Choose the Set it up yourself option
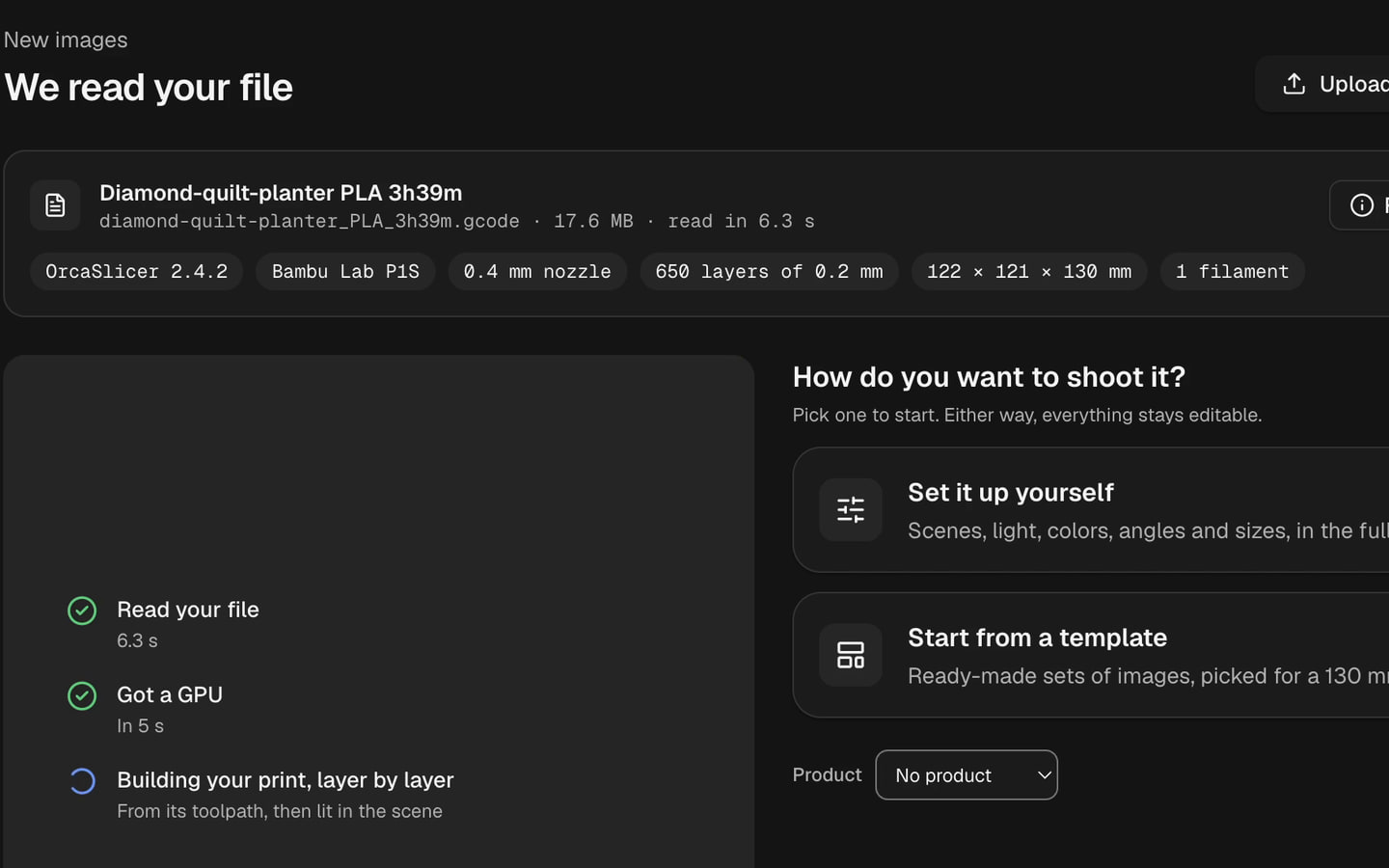The image size is (1389, 868). [x=1091, y=509]
